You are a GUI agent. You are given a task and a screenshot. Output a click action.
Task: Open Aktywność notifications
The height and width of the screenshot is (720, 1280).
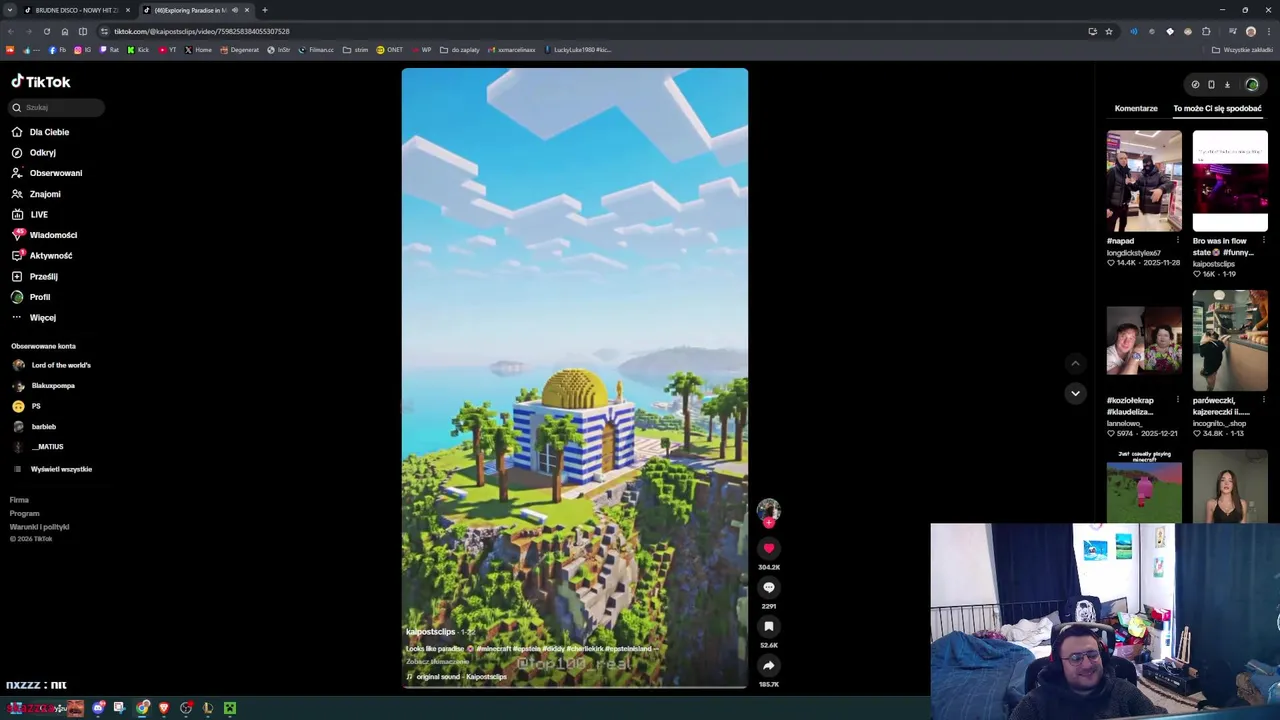point(41,256)
